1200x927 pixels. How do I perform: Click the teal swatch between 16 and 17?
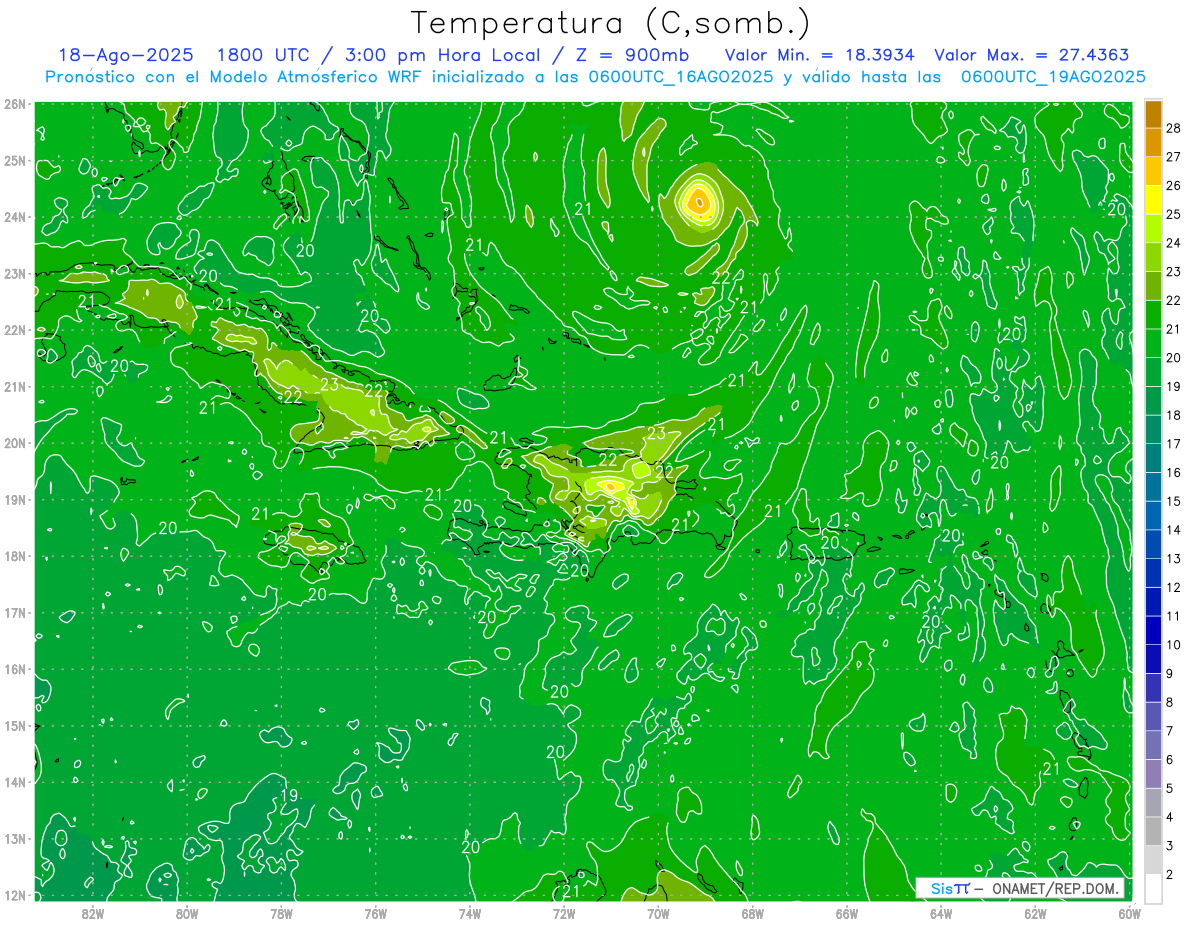click(x=1153, y=458)
